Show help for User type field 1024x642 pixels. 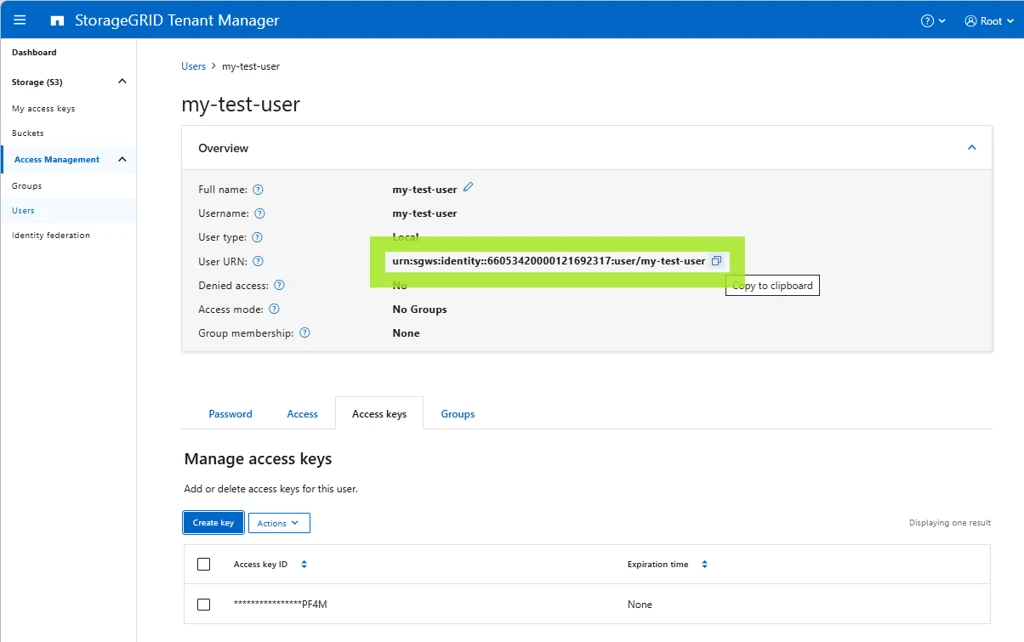click(257, 237)
